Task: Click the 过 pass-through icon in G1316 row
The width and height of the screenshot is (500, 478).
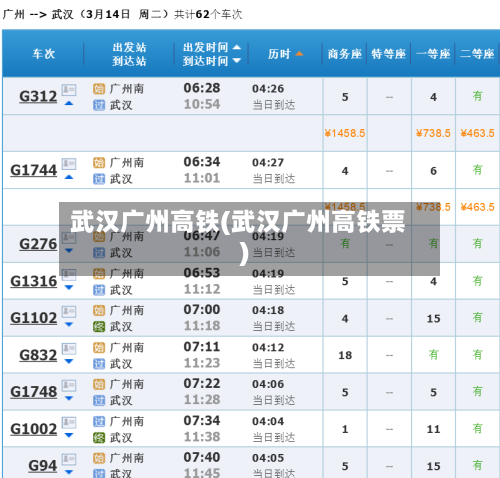Action: (99, 290)
